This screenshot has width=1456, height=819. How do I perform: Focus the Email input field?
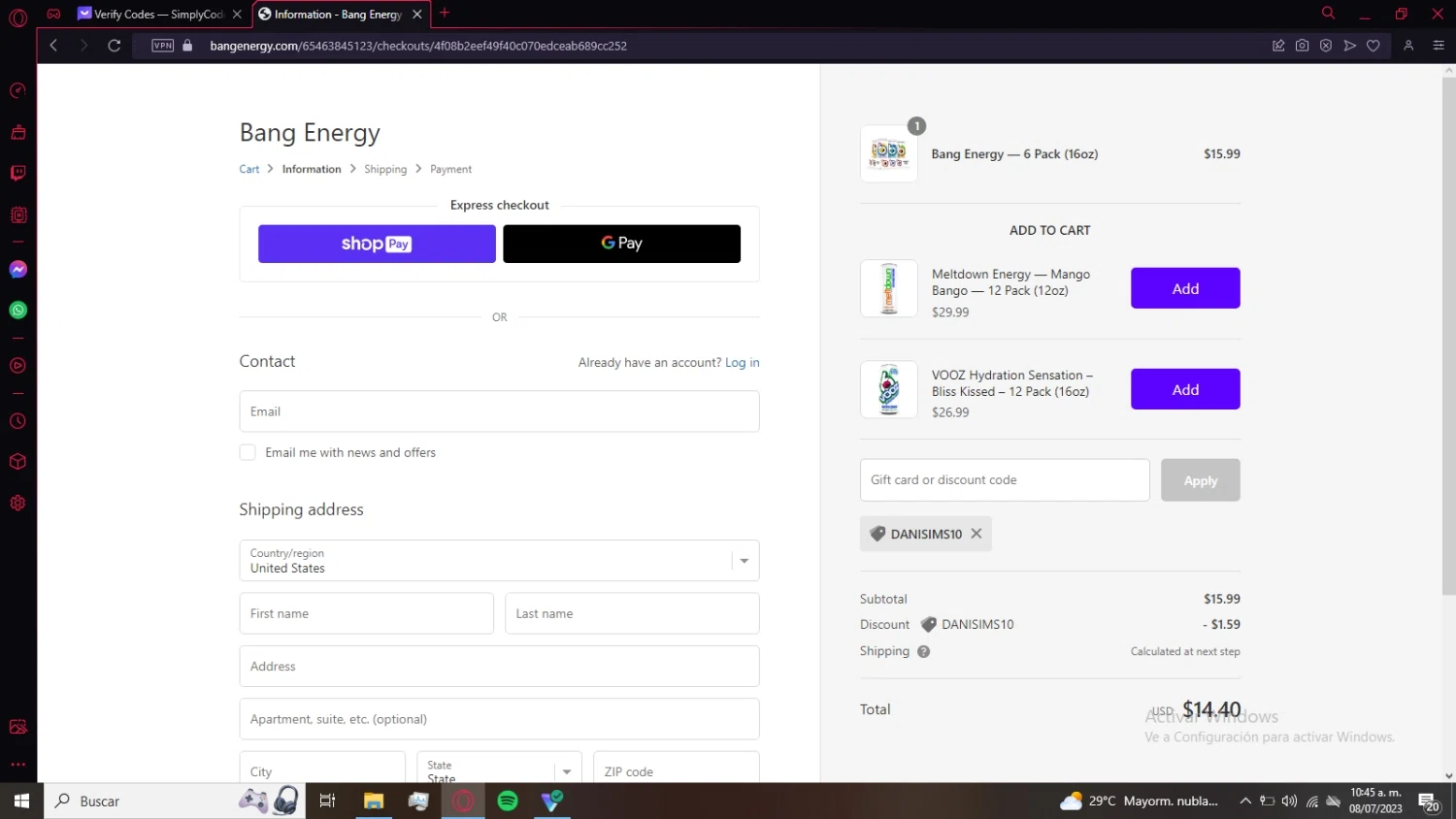[499, 411]
